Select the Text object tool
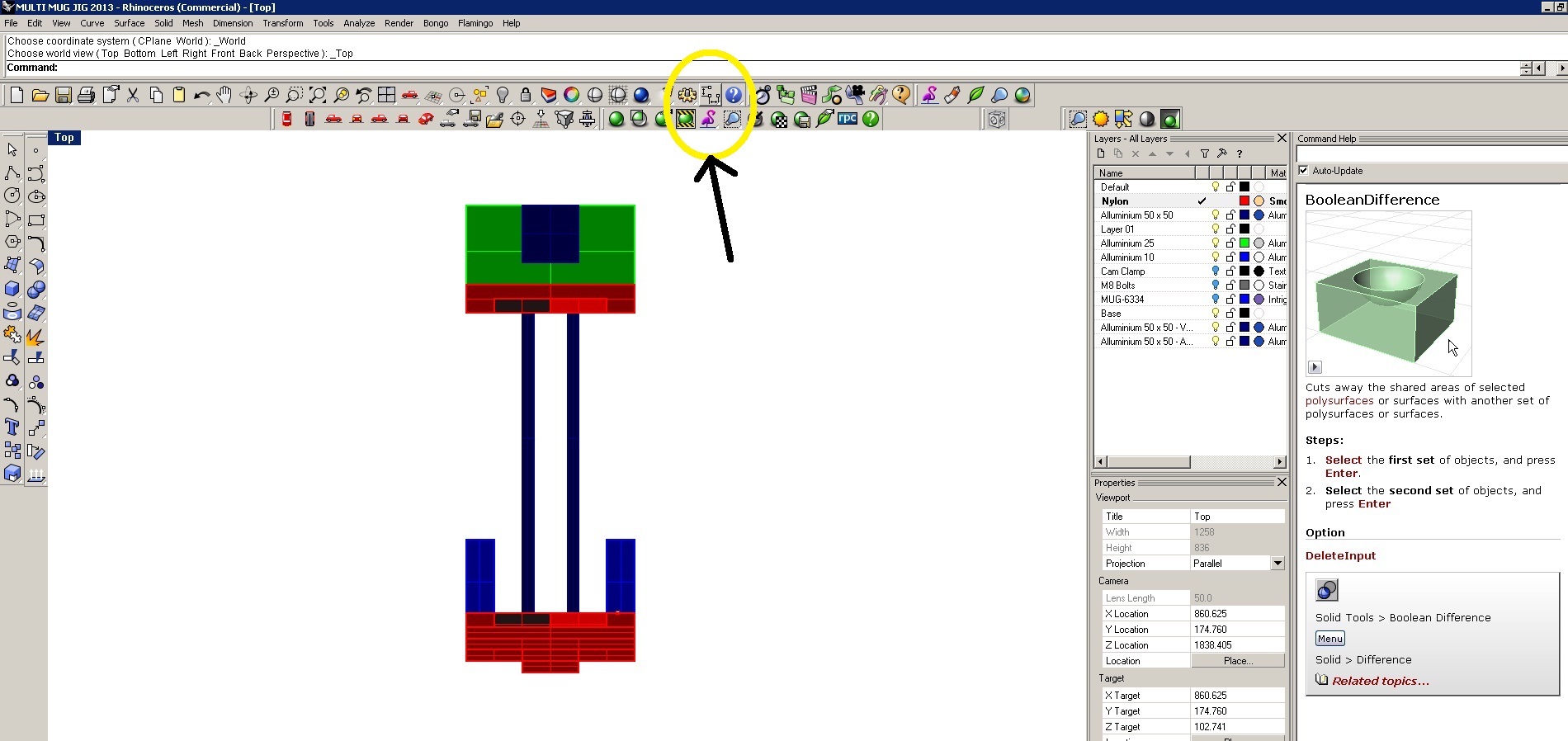 (x=12, y=427)
